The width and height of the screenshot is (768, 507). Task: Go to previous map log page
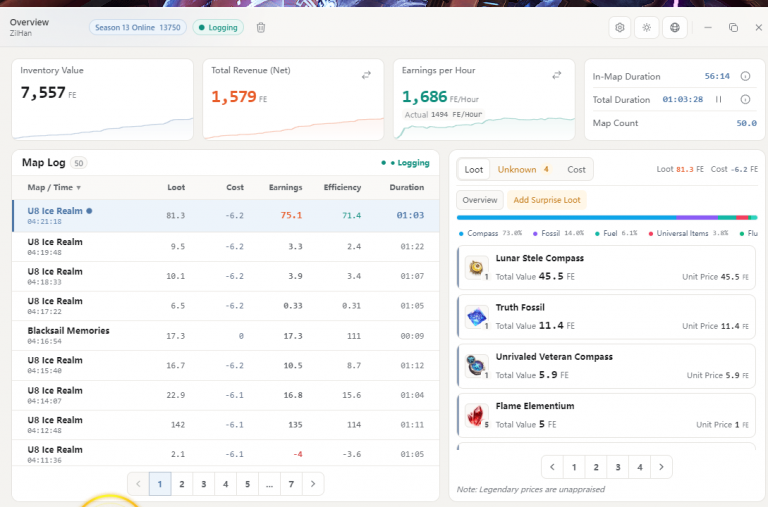click(138, 484)
